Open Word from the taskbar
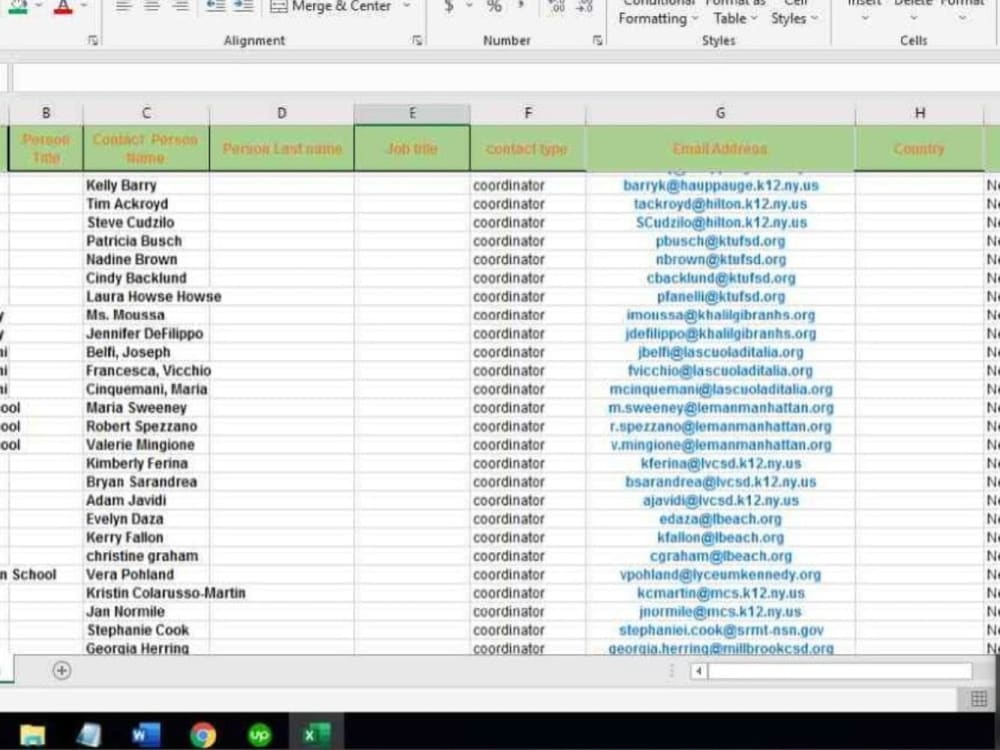This screenshot has width=1000, height=750. pyautogui.click(x=146, y=735)
